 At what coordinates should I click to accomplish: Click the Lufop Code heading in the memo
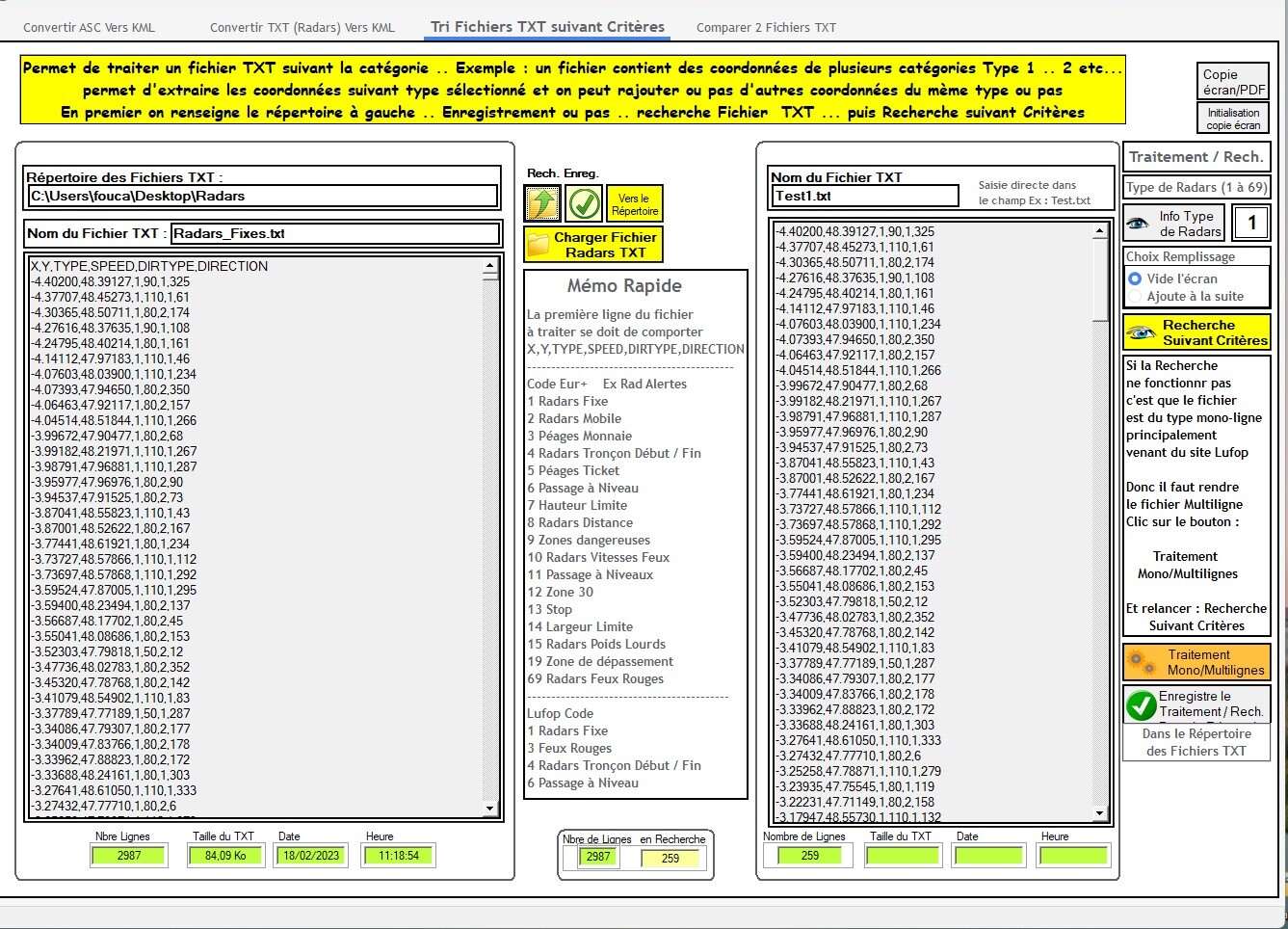[561, 713]
